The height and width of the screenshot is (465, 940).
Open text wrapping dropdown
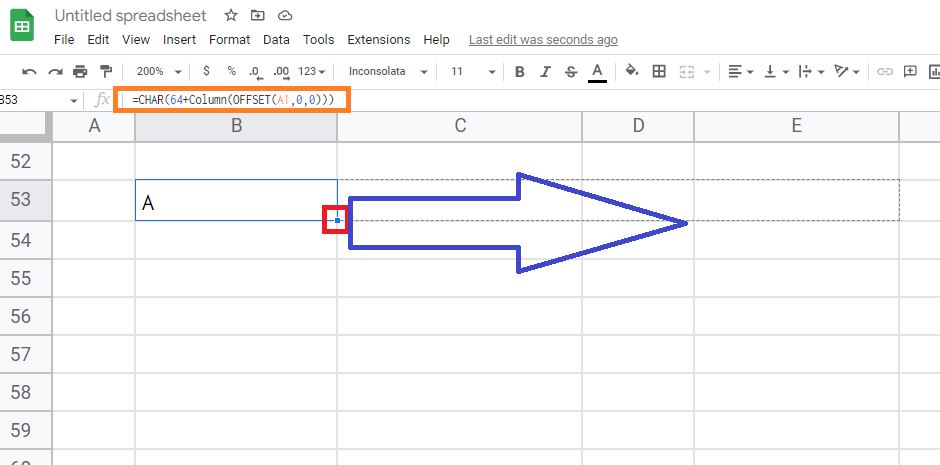pyautogui.click(x=812, y=72)
